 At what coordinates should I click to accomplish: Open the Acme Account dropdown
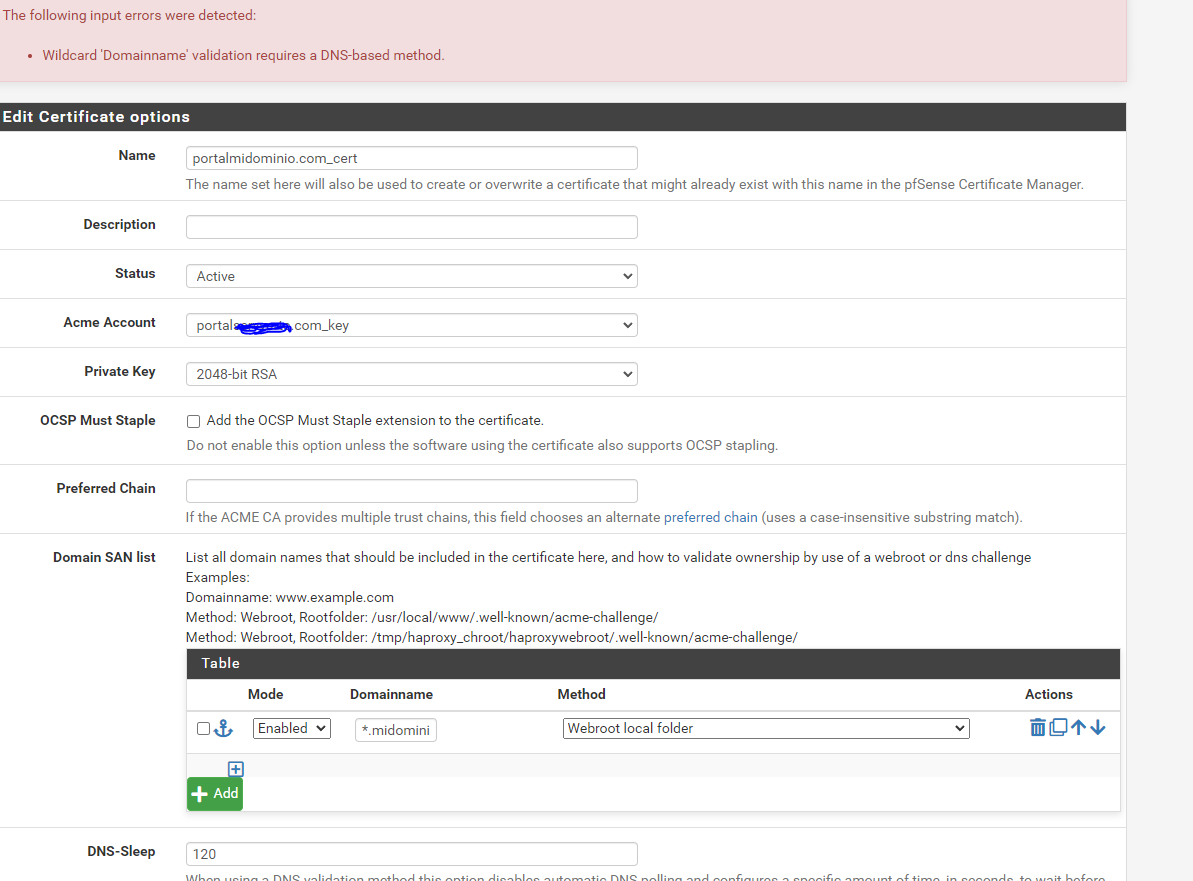(412, 325)
